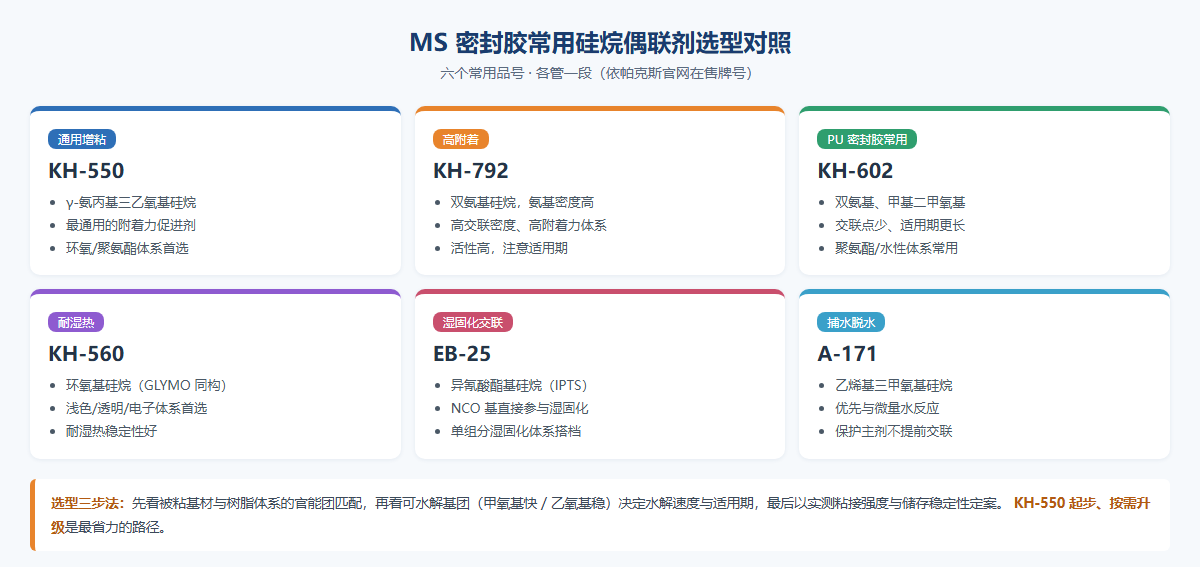Select the KH-550 heading

coord(86,170)
